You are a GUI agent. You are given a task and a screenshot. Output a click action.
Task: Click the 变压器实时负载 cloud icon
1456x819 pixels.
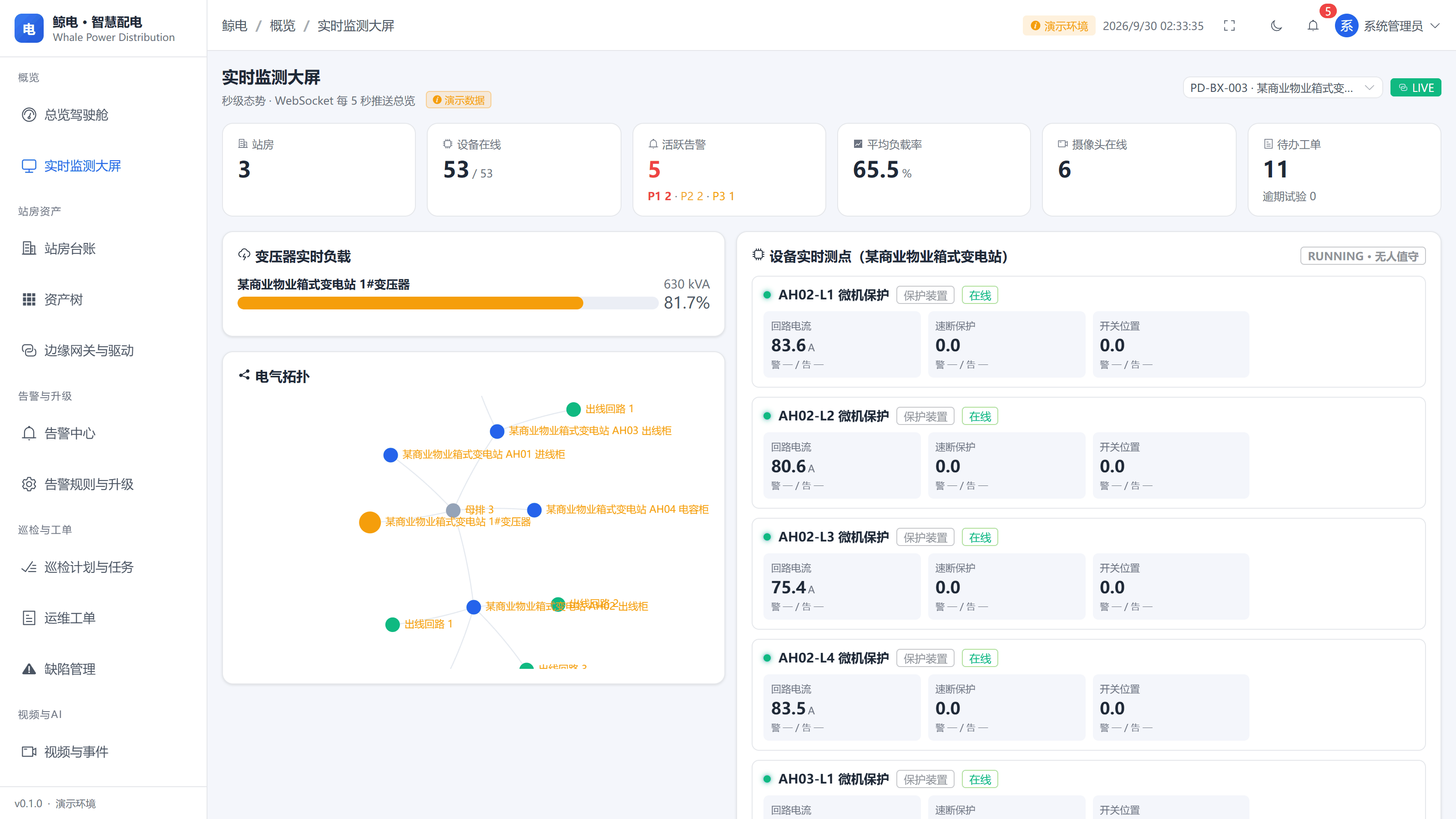[244, 255]
